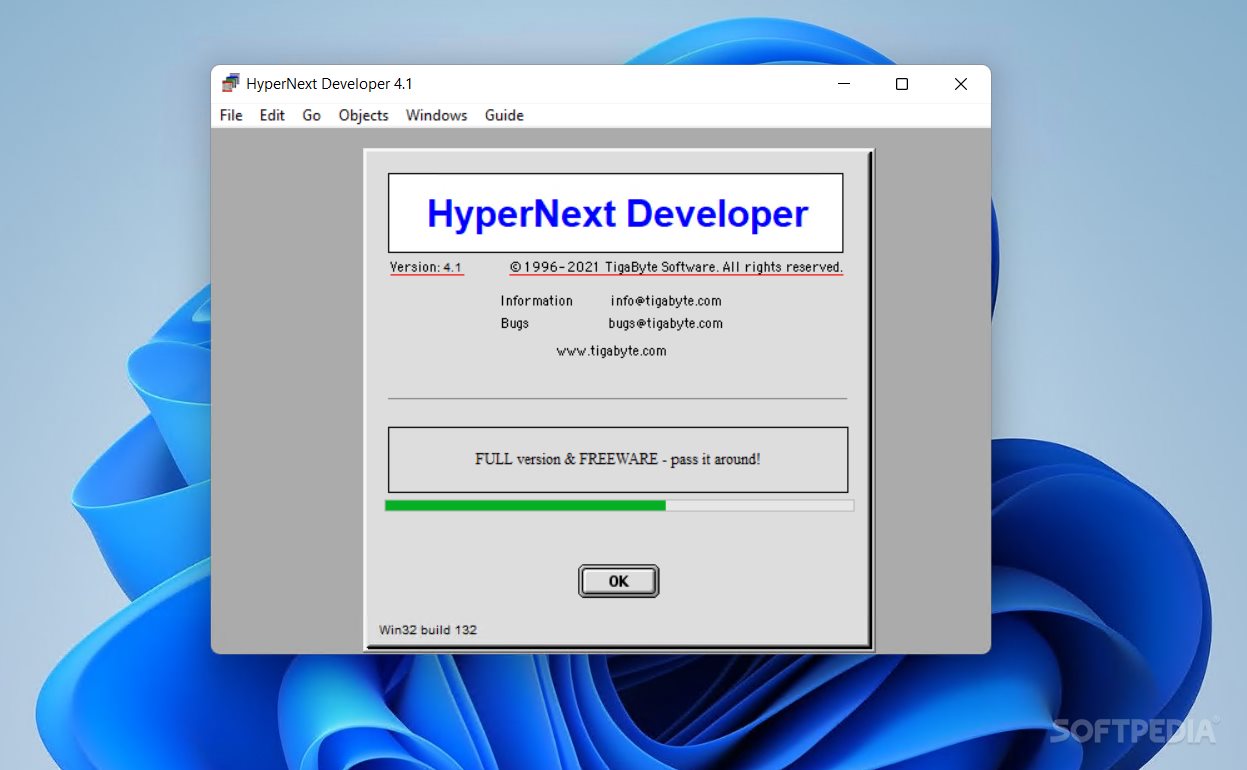The width and height of the screenshot is (1247, 770).
Task: Open the File menu
Action: 231,115
